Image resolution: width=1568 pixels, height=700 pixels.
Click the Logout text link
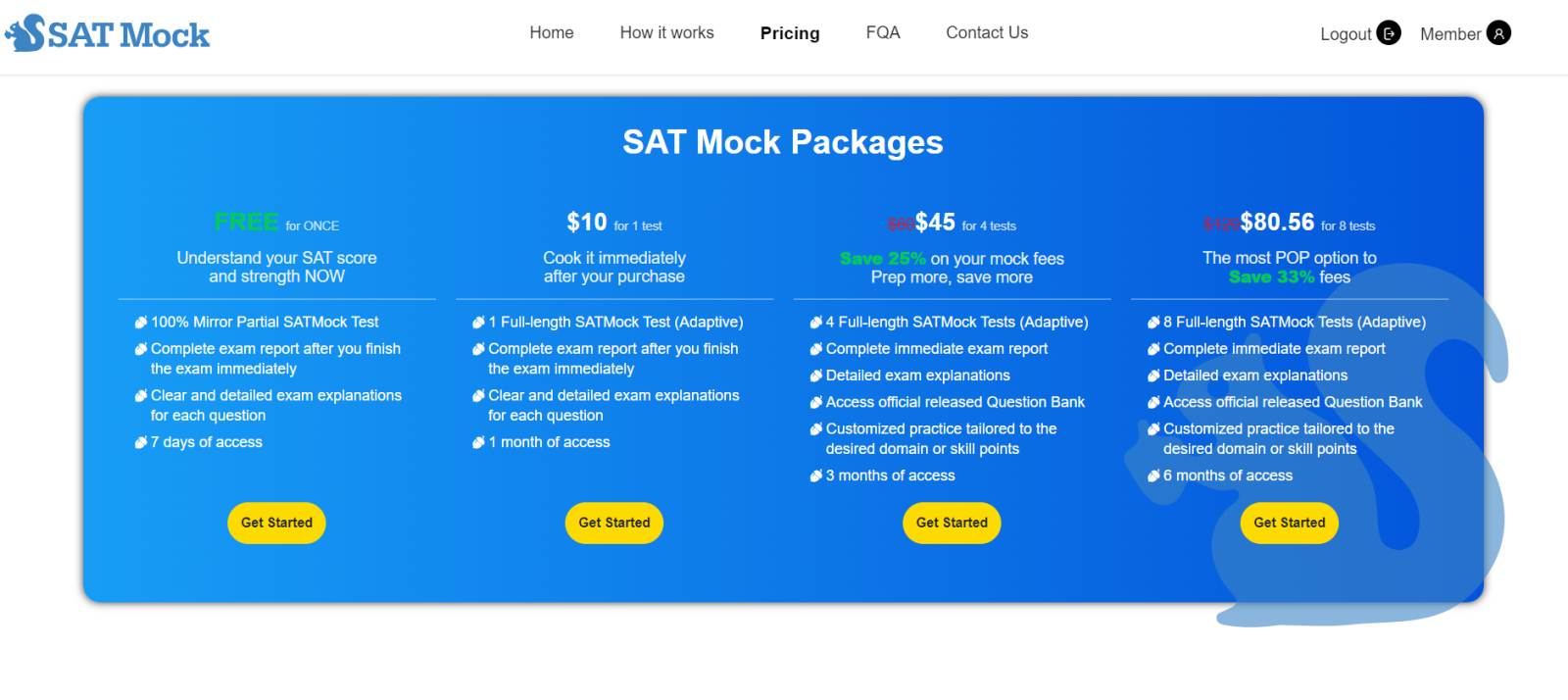[1346, 34]
